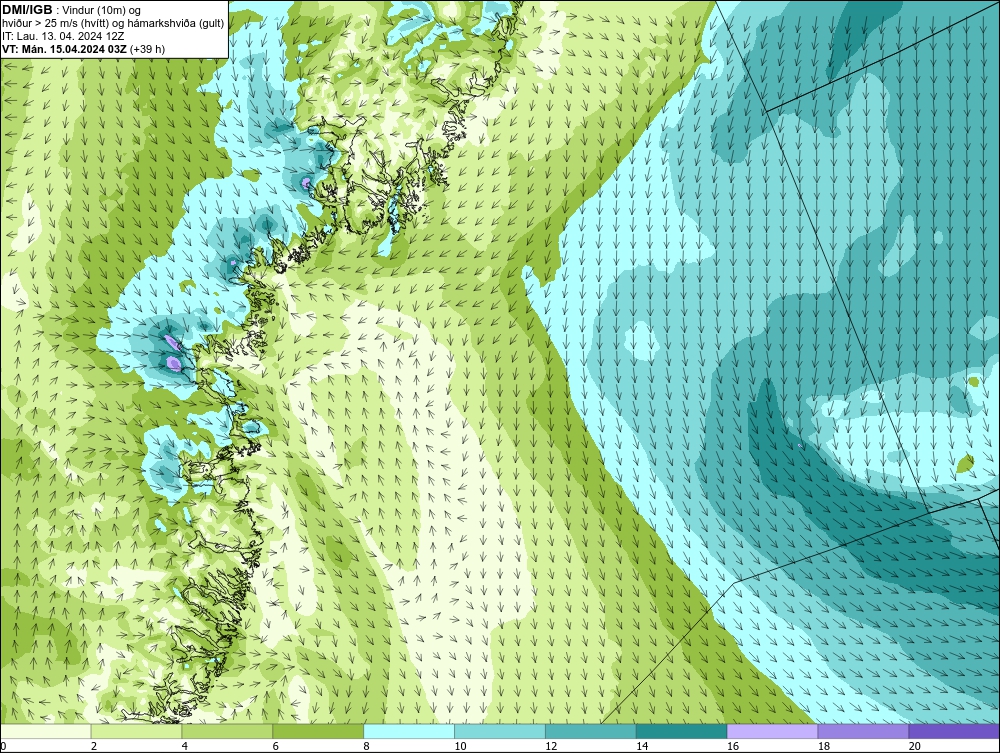Click the darkest purple swatch above 20
The width and height of the screenshot is (1000, 753).
954,731
